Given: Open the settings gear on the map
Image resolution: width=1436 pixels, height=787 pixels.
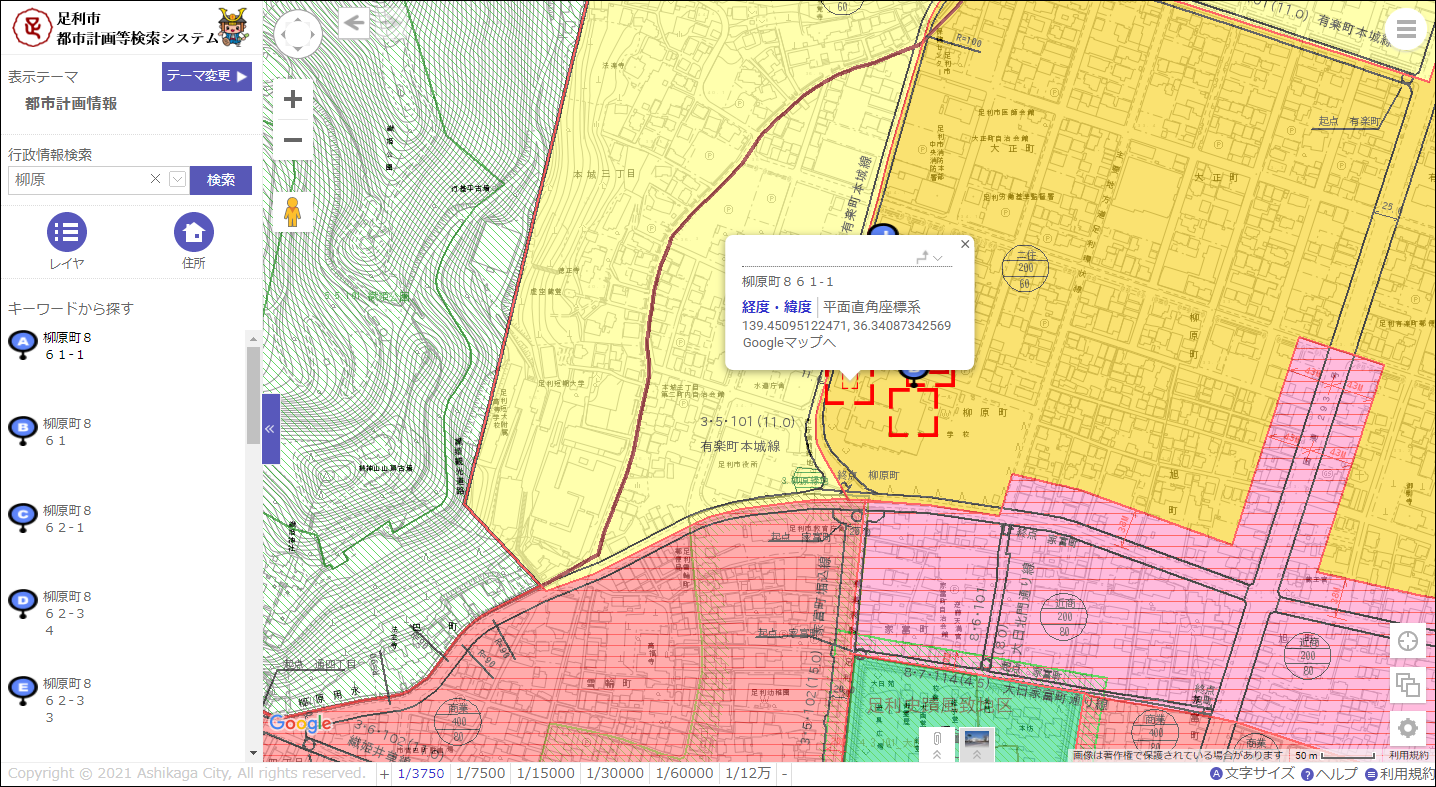Looking at the screenshot, I should 1408,729.
